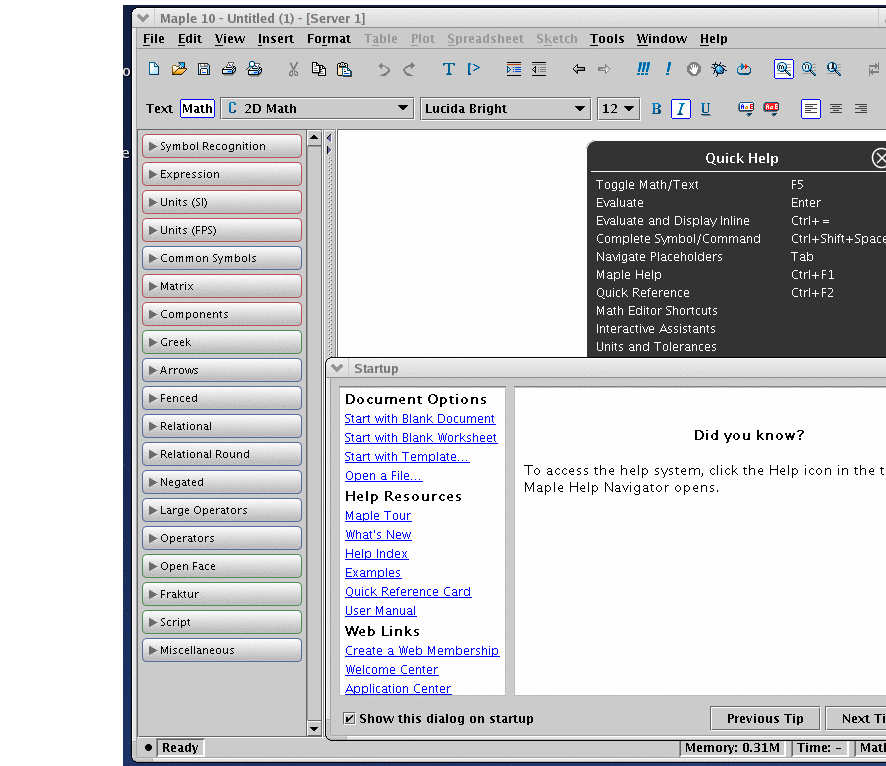886x766 pixels.
Task: Expand the Matrix palette
Action: [222, 286]
